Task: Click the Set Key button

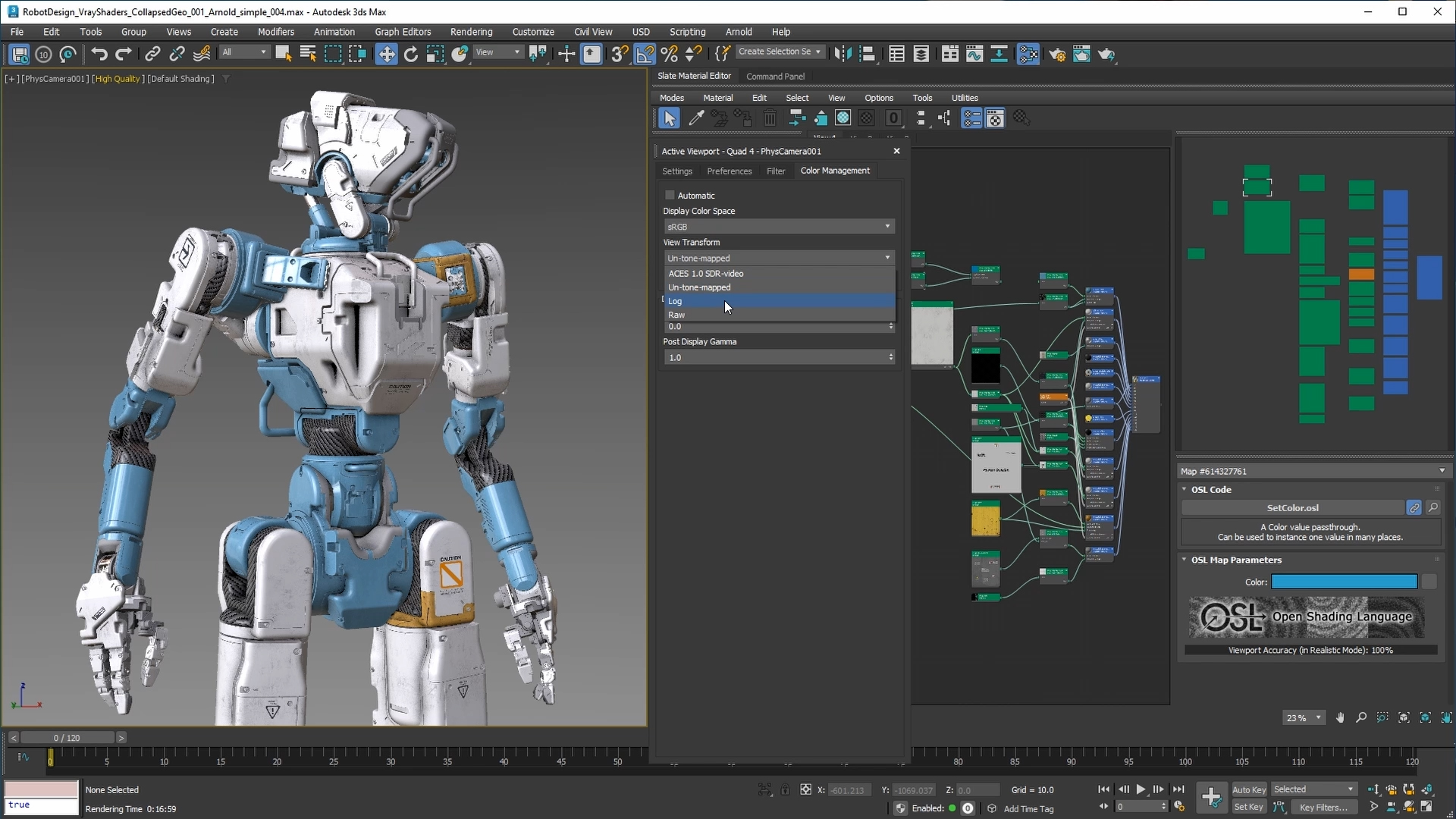Action: click(x=1248, y=807)
